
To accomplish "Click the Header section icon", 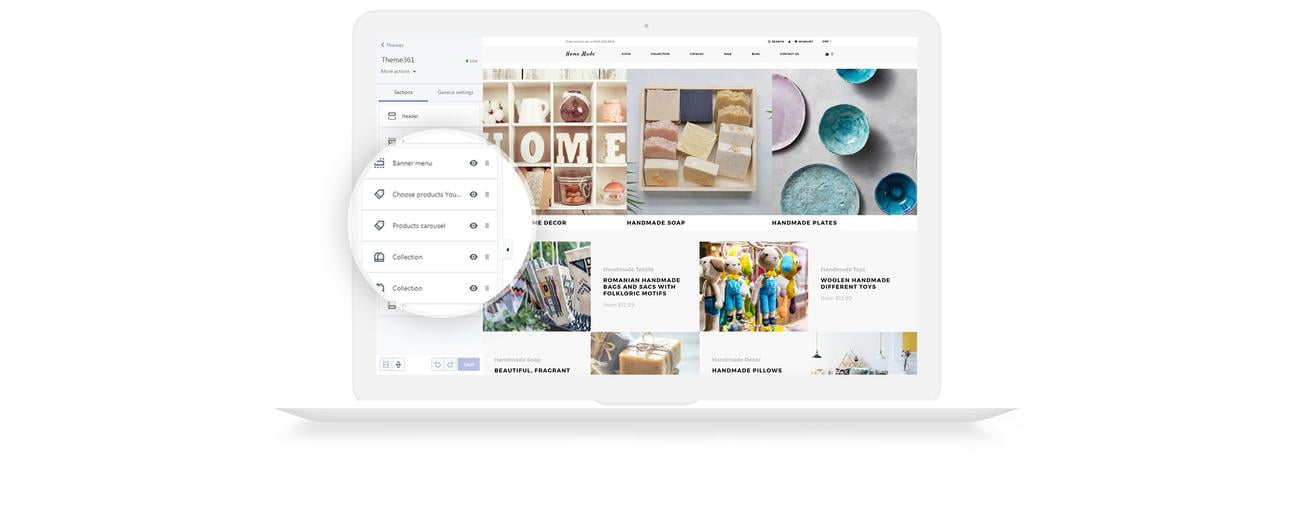I will coord(392,116).
